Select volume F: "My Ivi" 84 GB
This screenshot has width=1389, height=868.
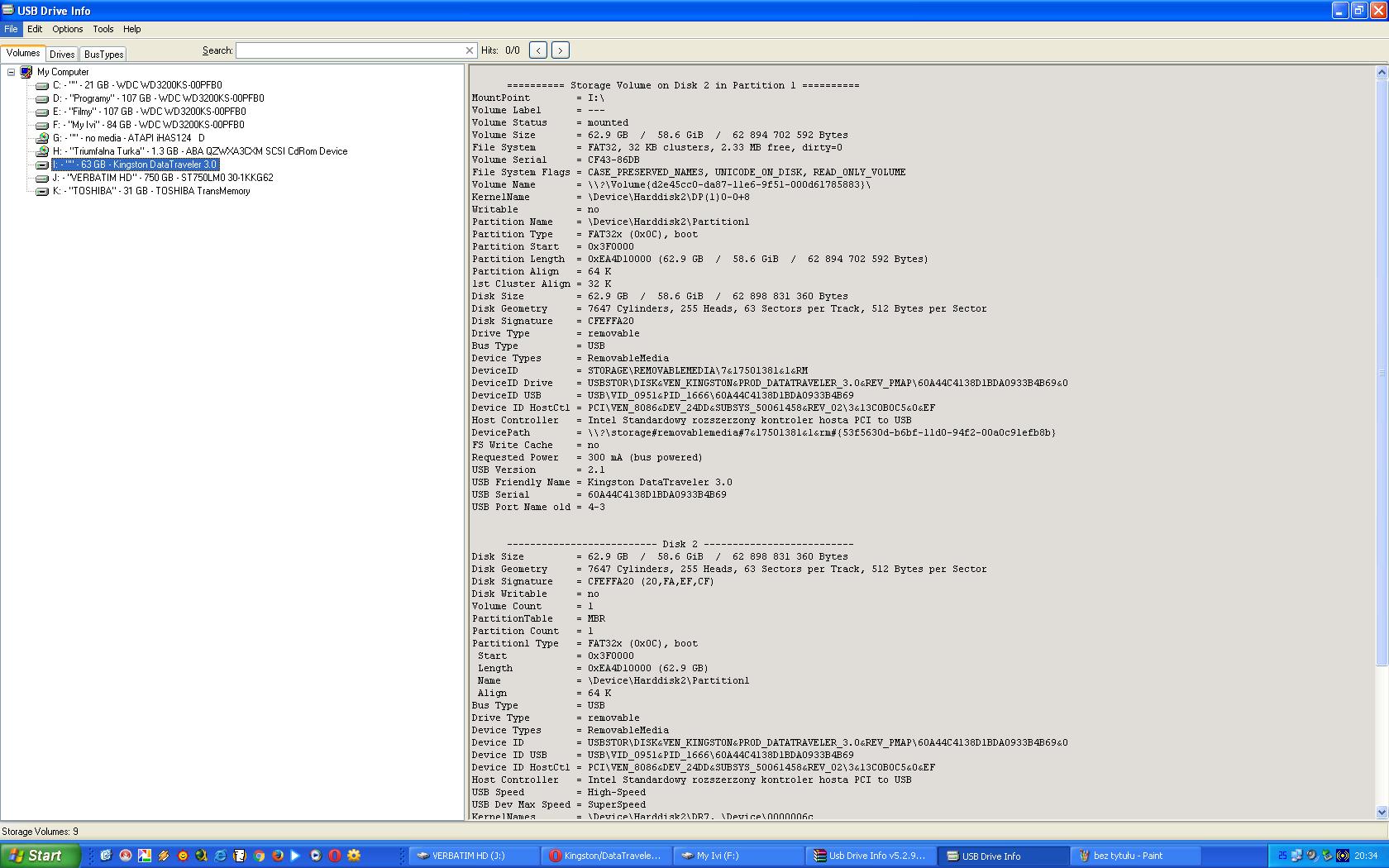(x=149, y=125)
